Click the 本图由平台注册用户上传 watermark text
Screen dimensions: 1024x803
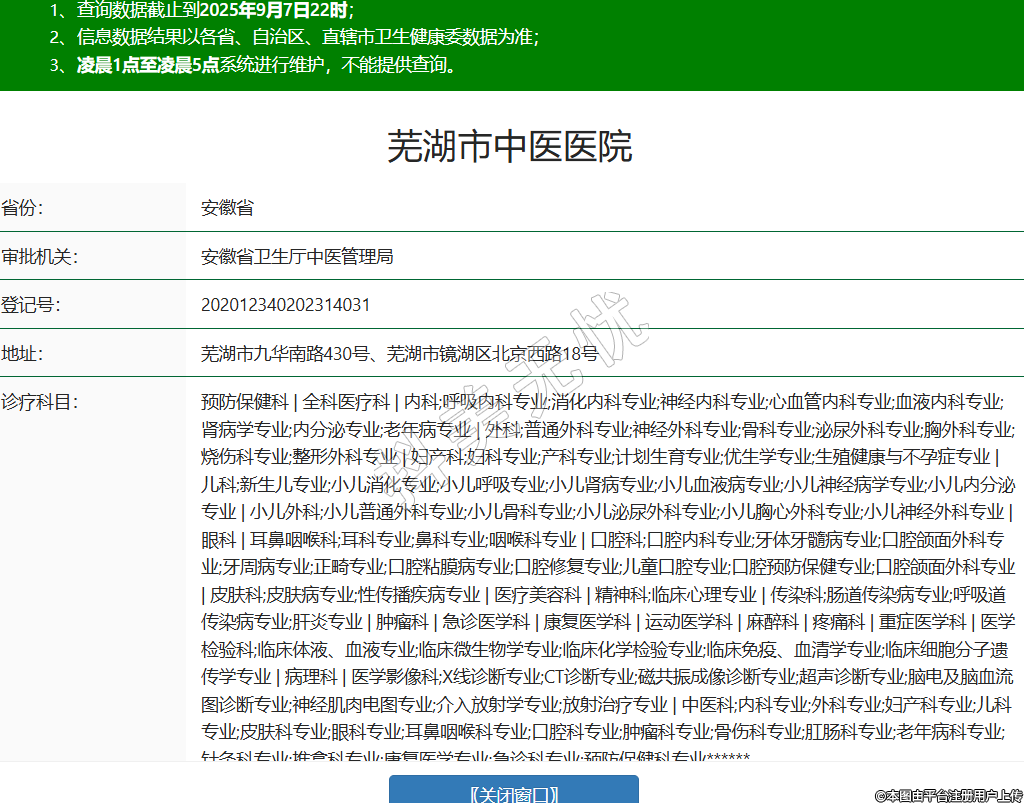click(948, 795)
